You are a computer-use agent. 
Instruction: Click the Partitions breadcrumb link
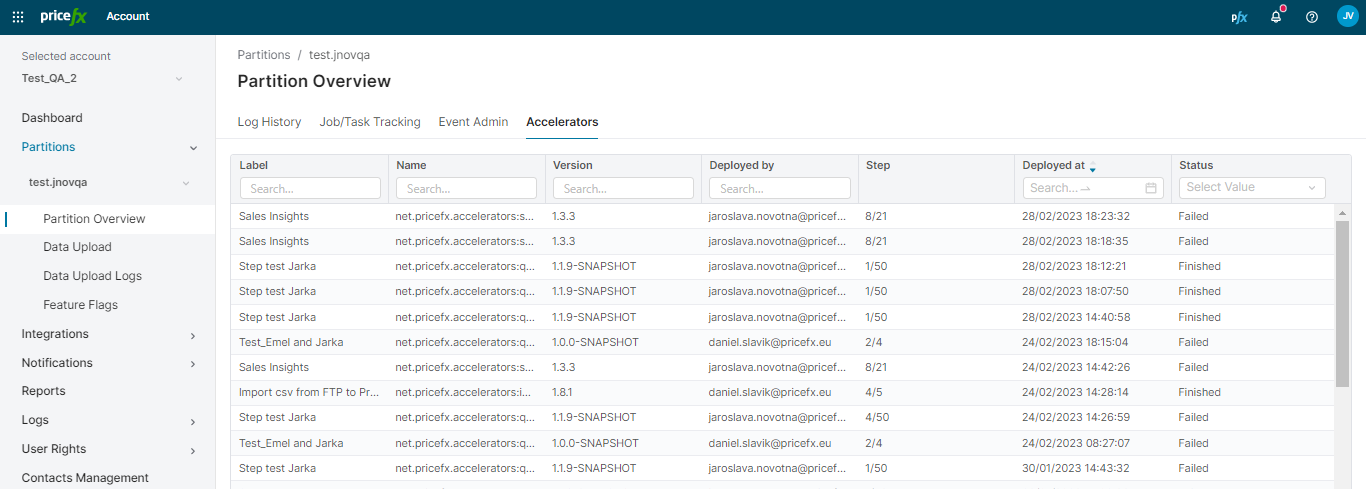pos(263,55)
